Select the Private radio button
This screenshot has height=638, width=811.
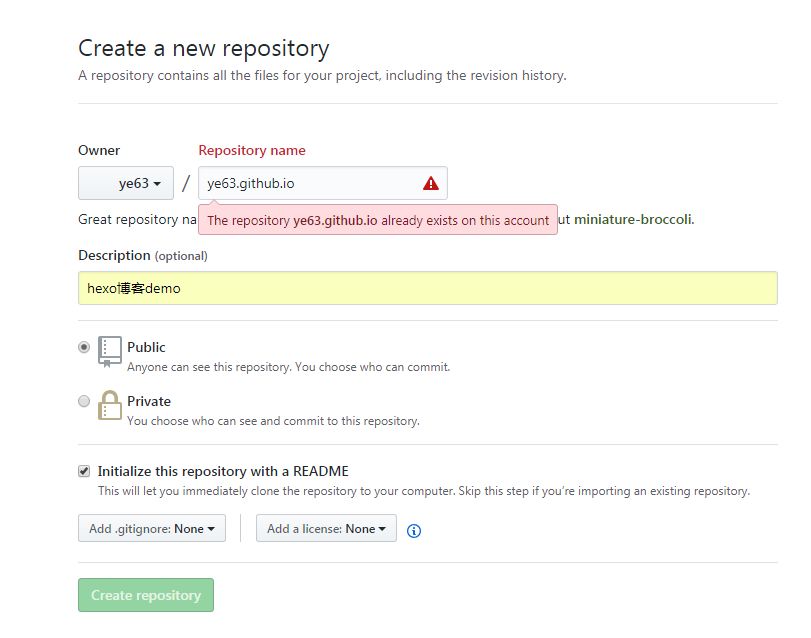pyautogui.click(x=84, y=401)
